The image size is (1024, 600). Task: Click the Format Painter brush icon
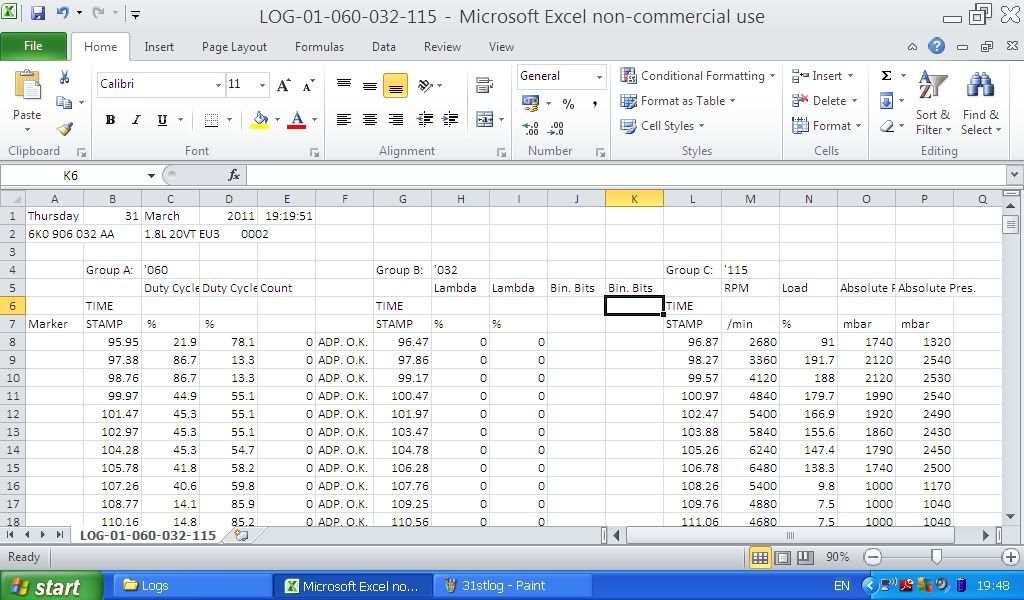click(x=65, y=128)
